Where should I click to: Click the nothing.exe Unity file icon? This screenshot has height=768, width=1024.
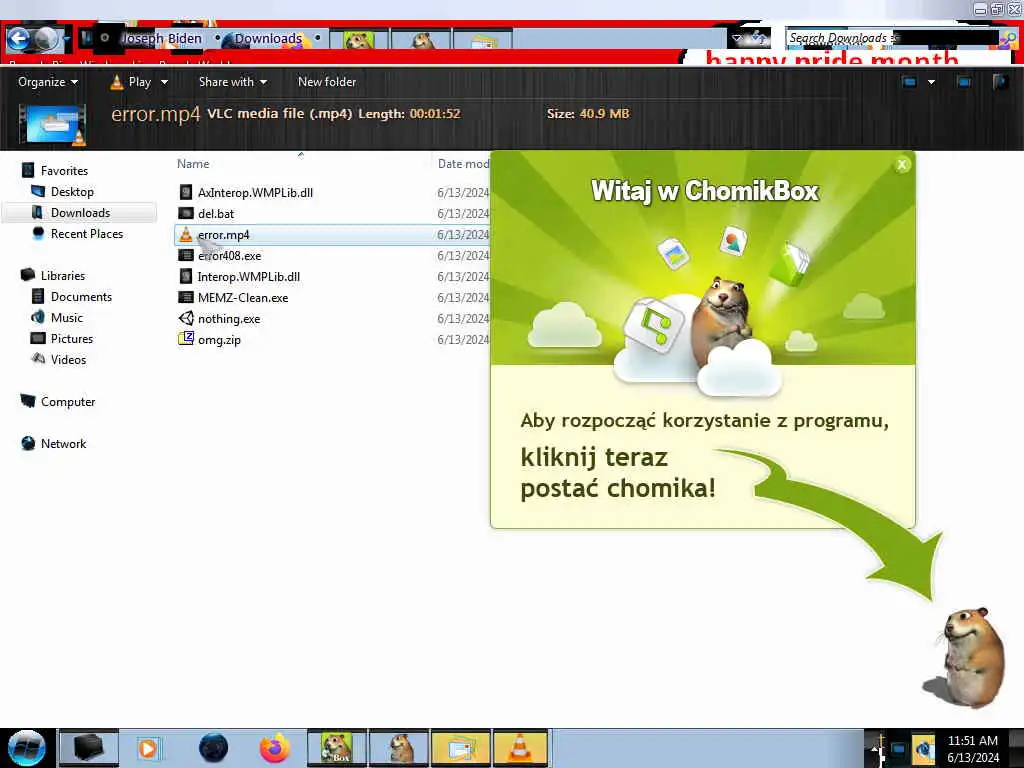(x=186, y=318)
